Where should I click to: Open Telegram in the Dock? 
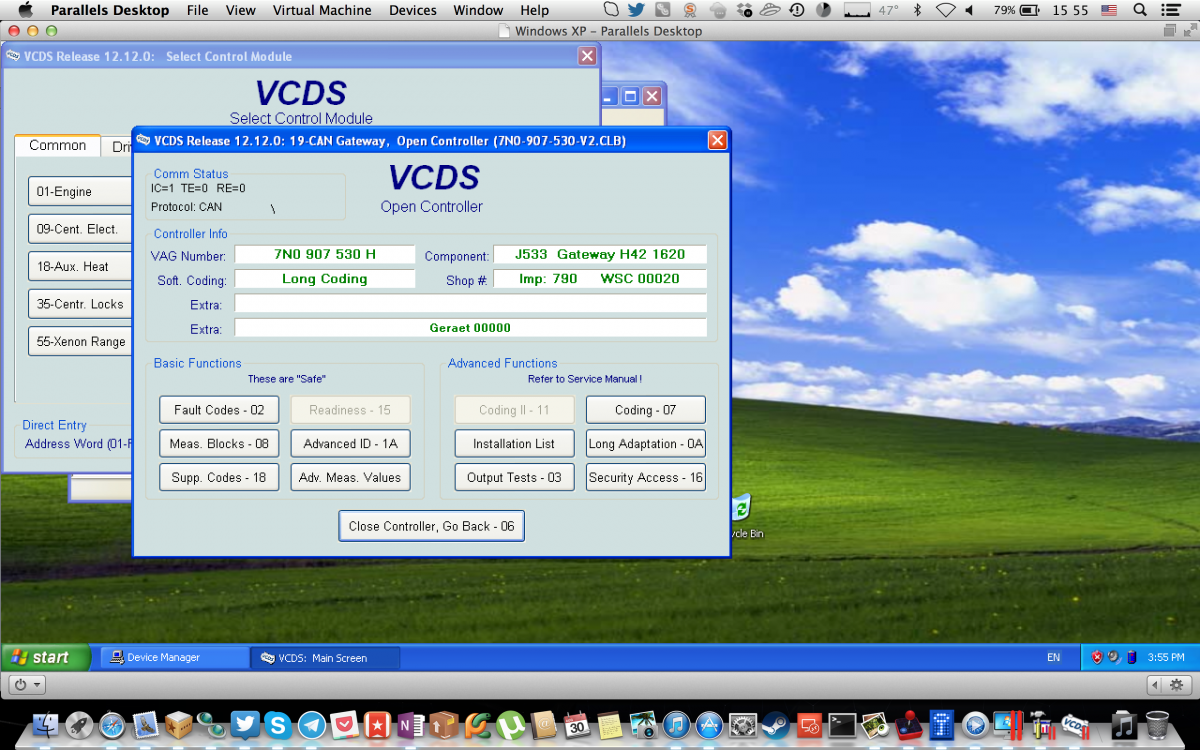coord(311,725)
